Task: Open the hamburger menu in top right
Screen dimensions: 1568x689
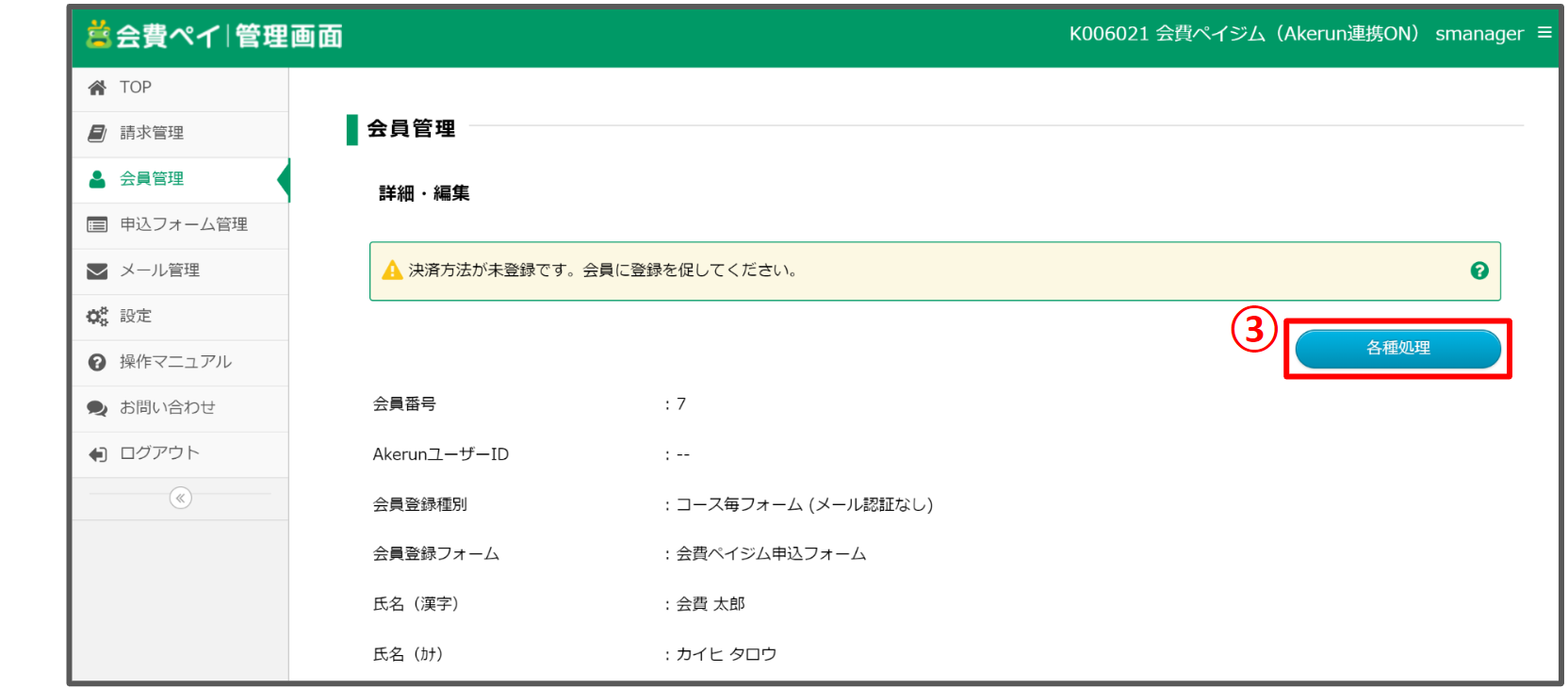Action: [1544, 33]
